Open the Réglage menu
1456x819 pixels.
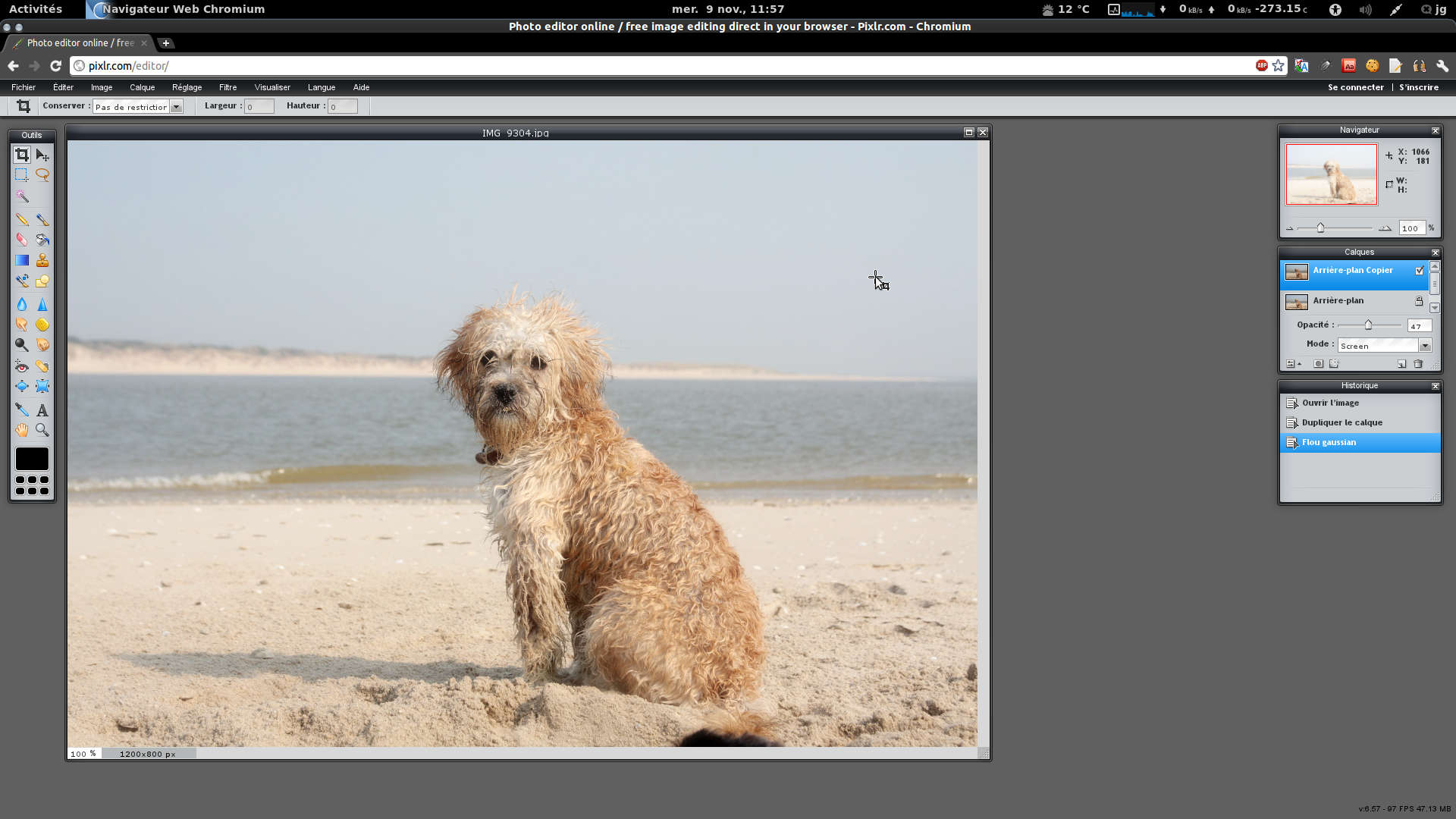pyautogui.click(x=187, y=87)
